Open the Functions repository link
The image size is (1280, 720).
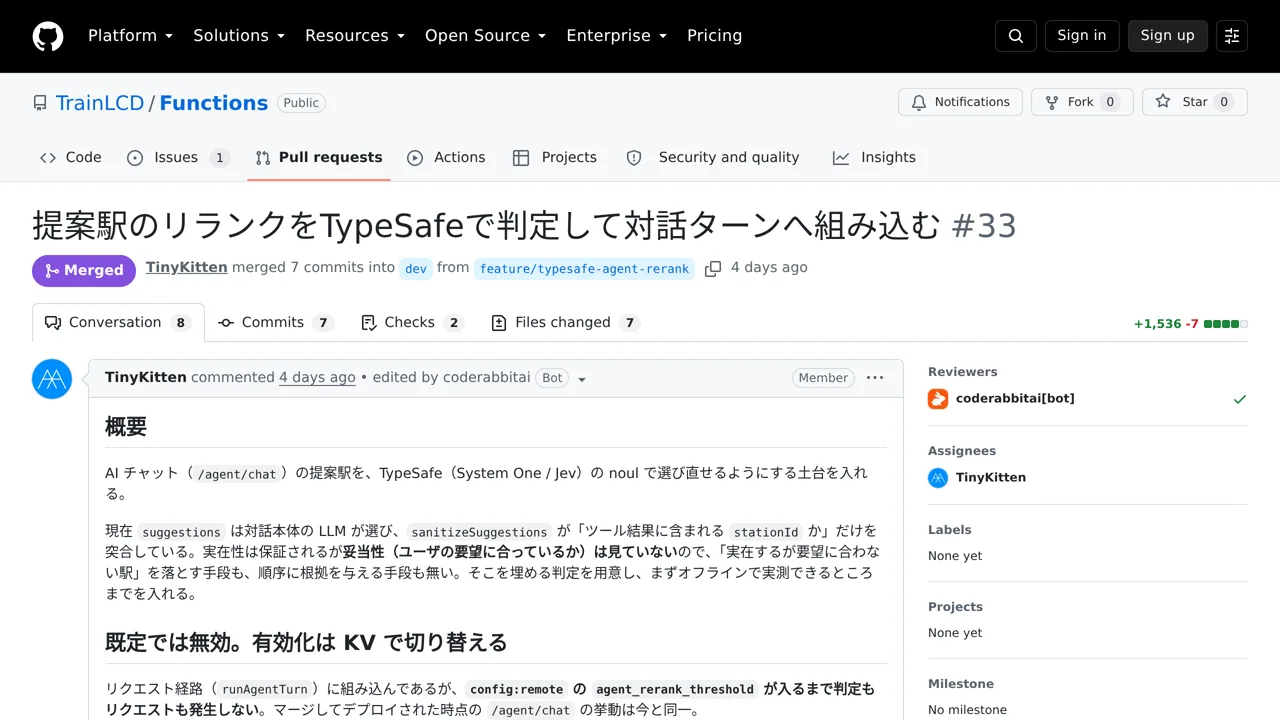click(214, 103)
